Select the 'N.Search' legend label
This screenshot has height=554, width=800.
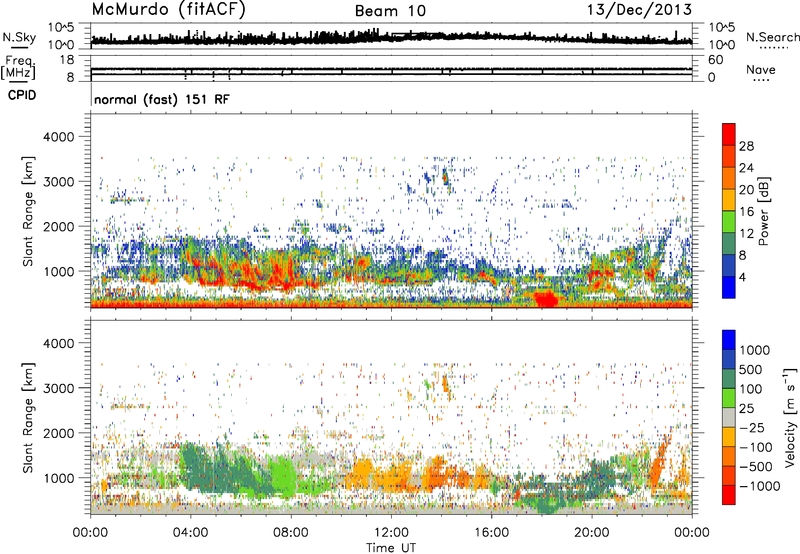tap(773, 37)
